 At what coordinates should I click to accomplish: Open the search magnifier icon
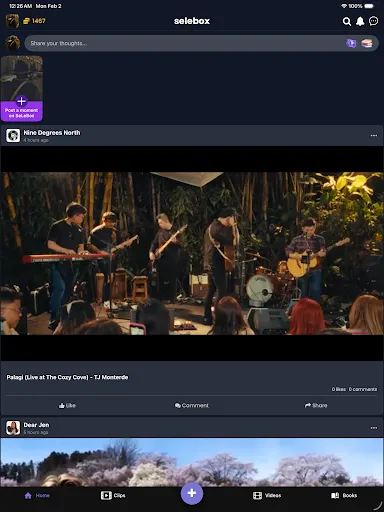click(347, 22)
